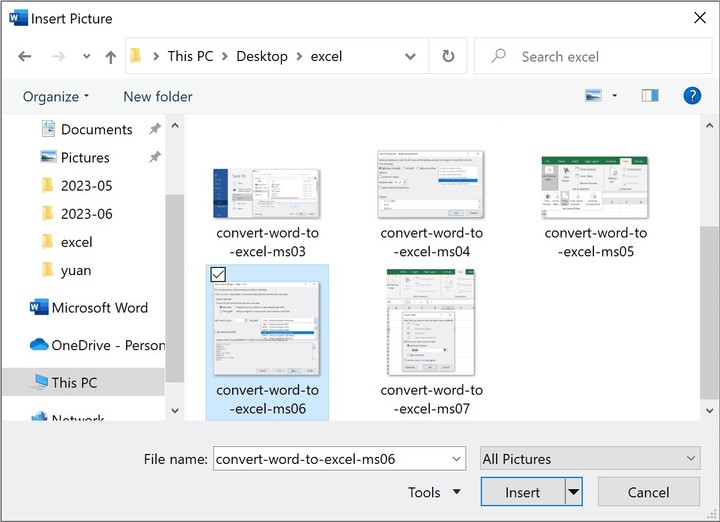Click the Cancel button
The height and width of the screenshot is (522, 720).
click(648, 492)
